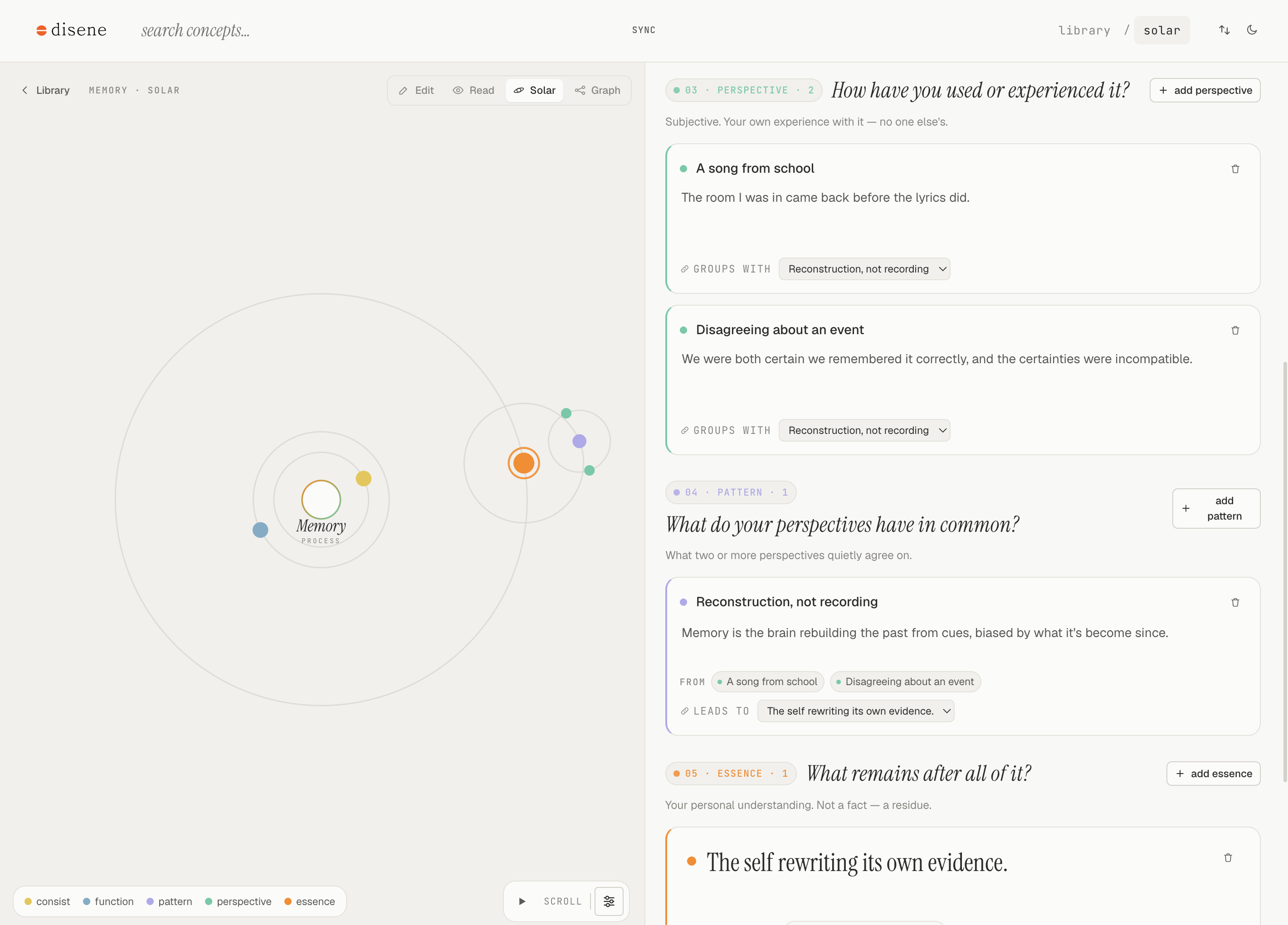Open Groups With dropdown for 'Disagreeing about an event'
Image resolution: width=1288 pixels, height=925 pixels.
click(x=864, y=430)
